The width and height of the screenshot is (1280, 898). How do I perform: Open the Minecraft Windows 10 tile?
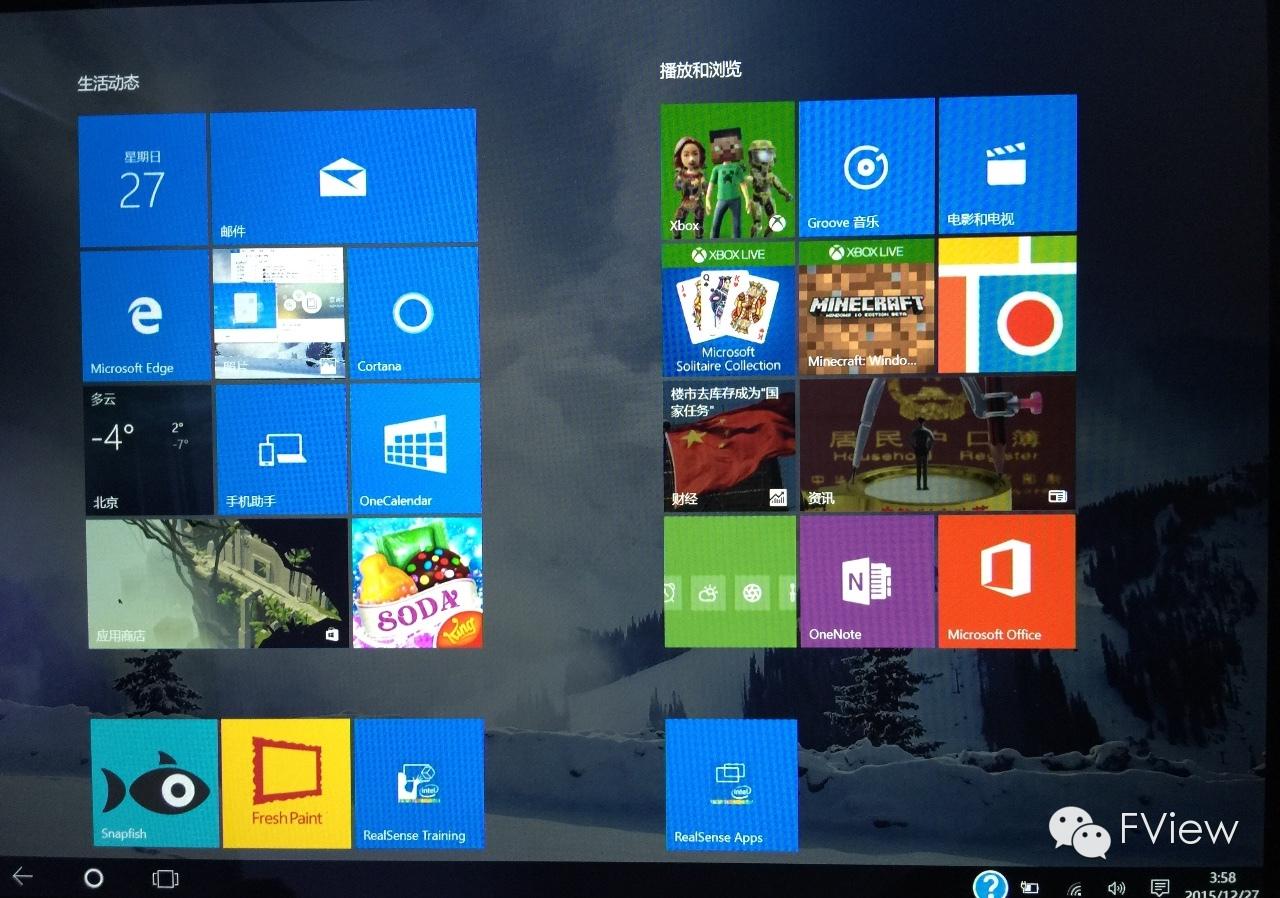867,306
